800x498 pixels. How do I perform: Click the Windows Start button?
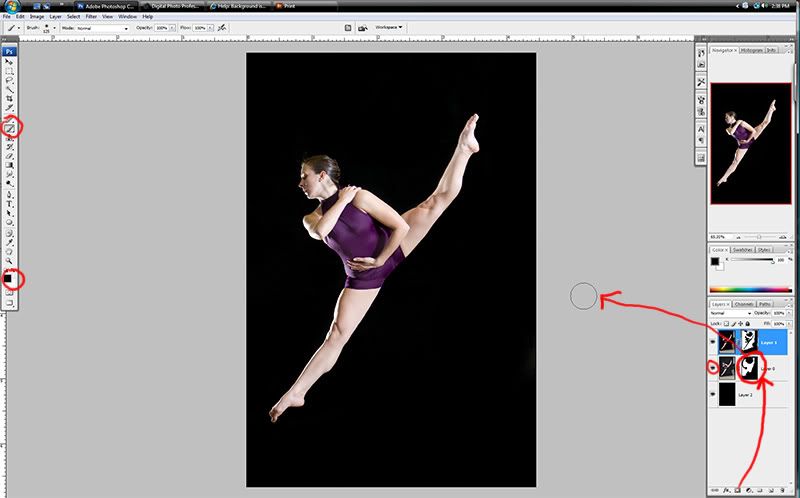pyautogui.click(x=10, y=5)
